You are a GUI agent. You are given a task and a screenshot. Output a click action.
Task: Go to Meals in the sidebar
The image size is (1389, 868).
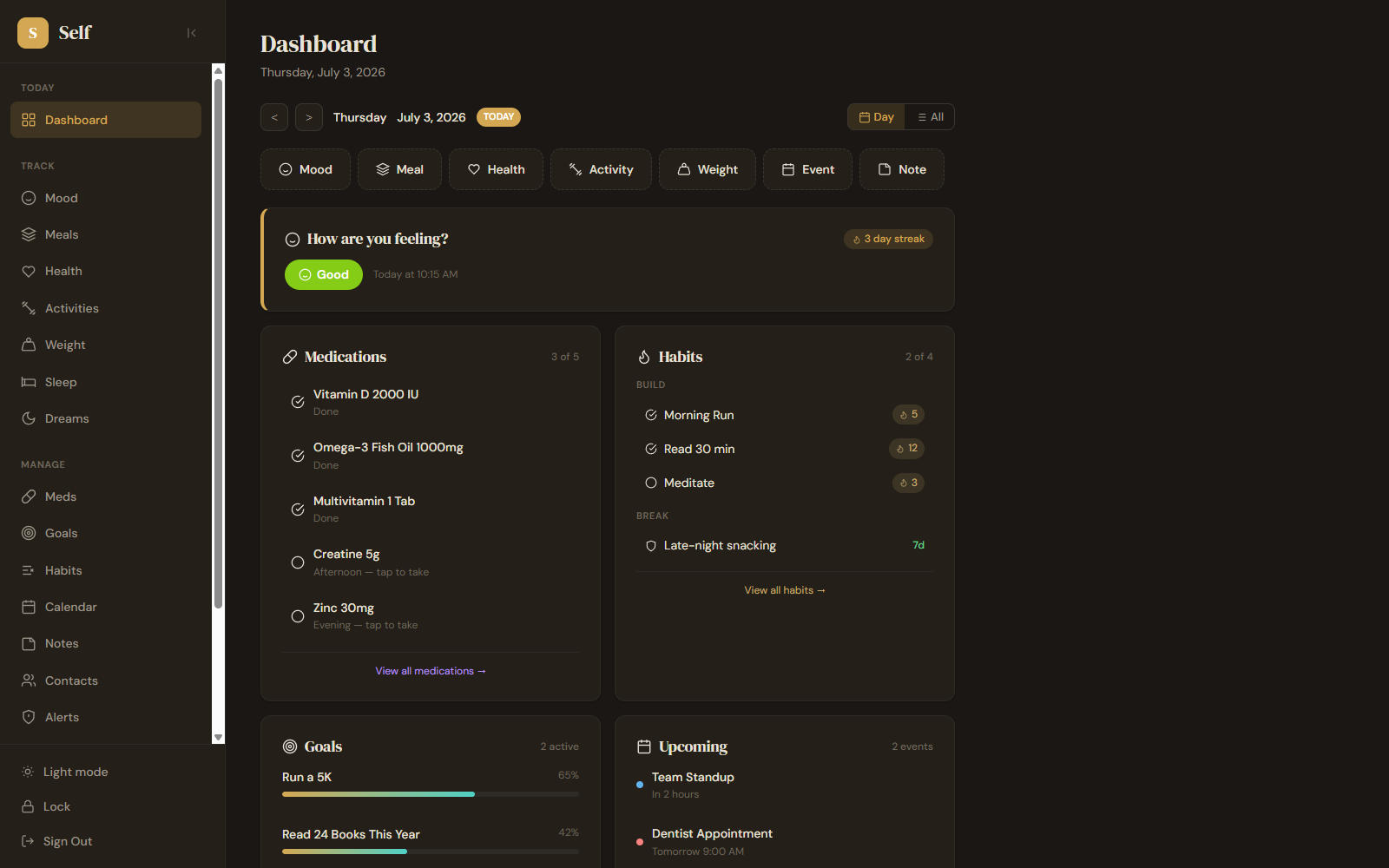[x=106, y=234]
